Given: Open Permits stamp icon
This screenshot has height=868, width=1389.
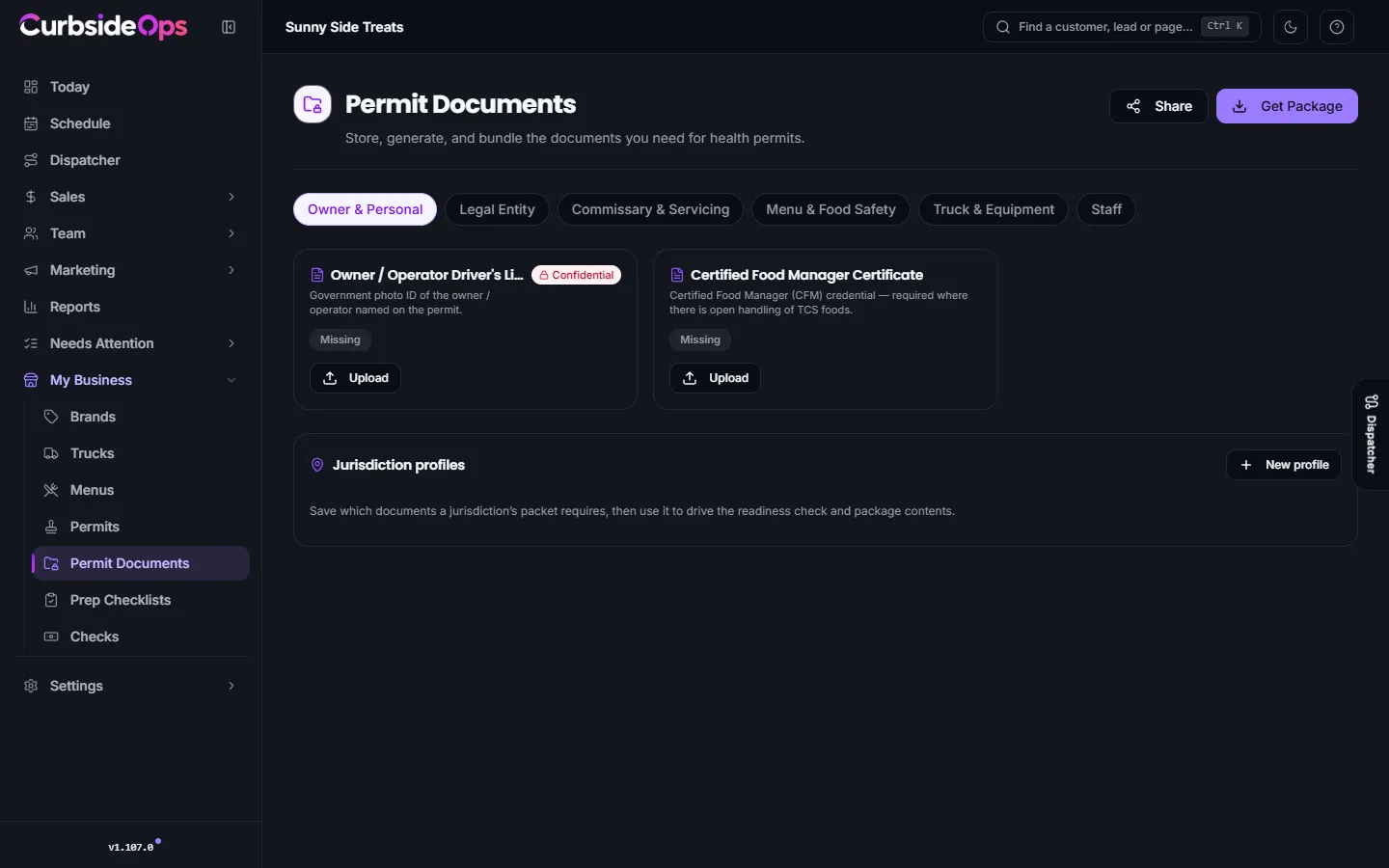Looking at the screenshot, I should click(51, 527).
